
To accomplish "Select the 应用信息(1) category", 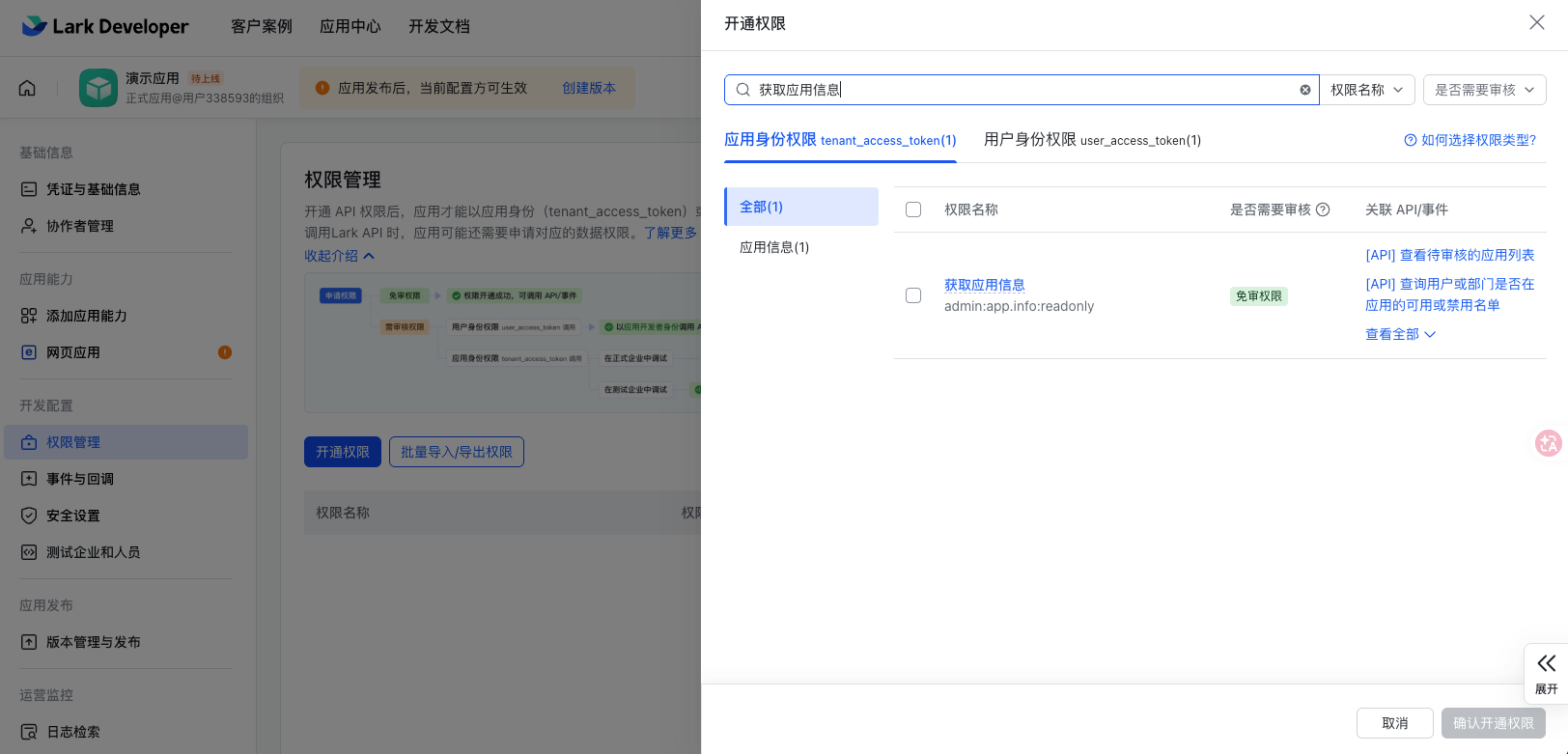I will pos(774,247).
